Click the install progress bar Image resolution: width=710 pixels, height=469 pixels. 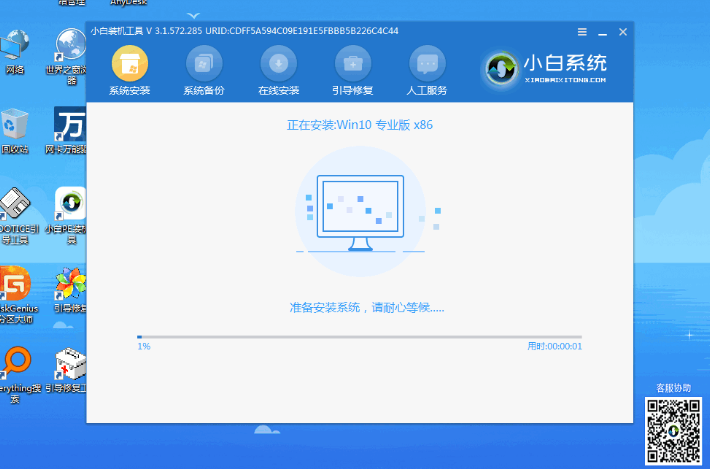click(360, 337)
